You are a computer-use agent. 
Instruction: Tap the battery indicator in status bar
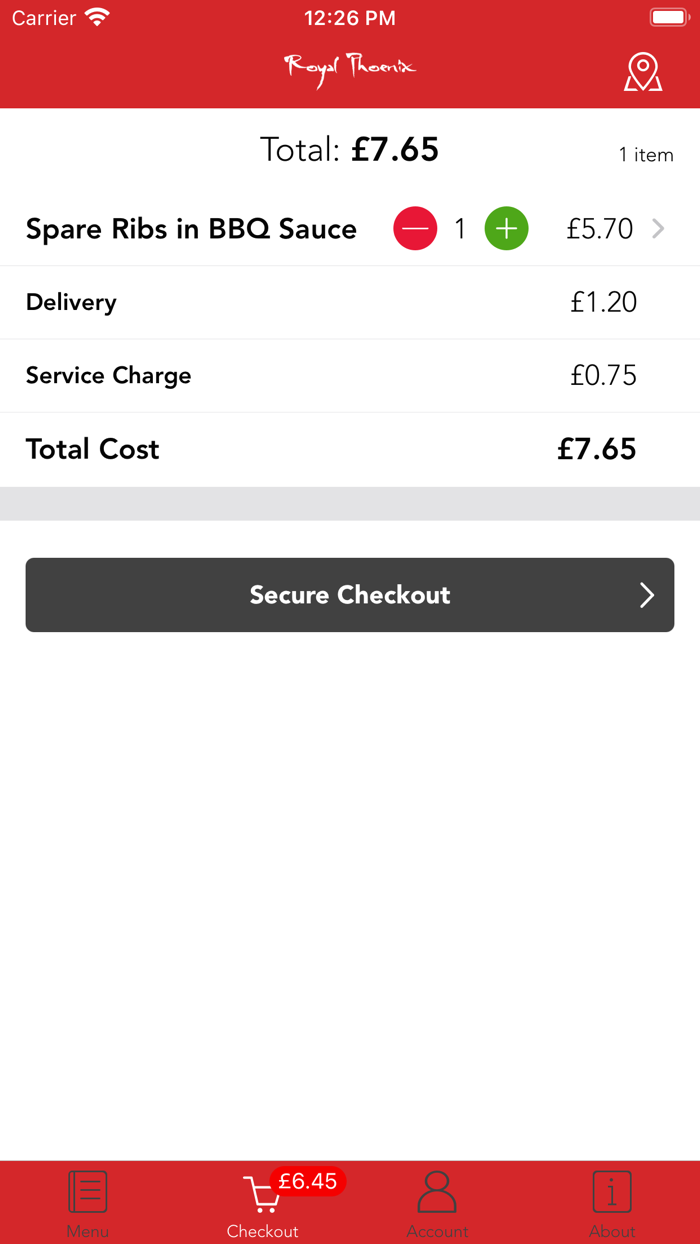pos(668,18)
